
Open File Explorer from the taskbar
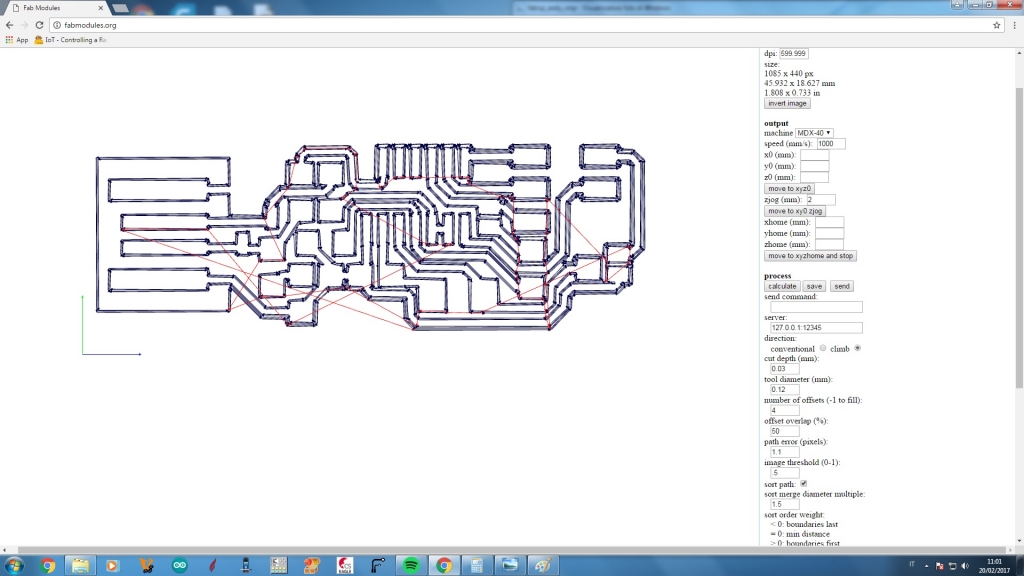(80, 565)
